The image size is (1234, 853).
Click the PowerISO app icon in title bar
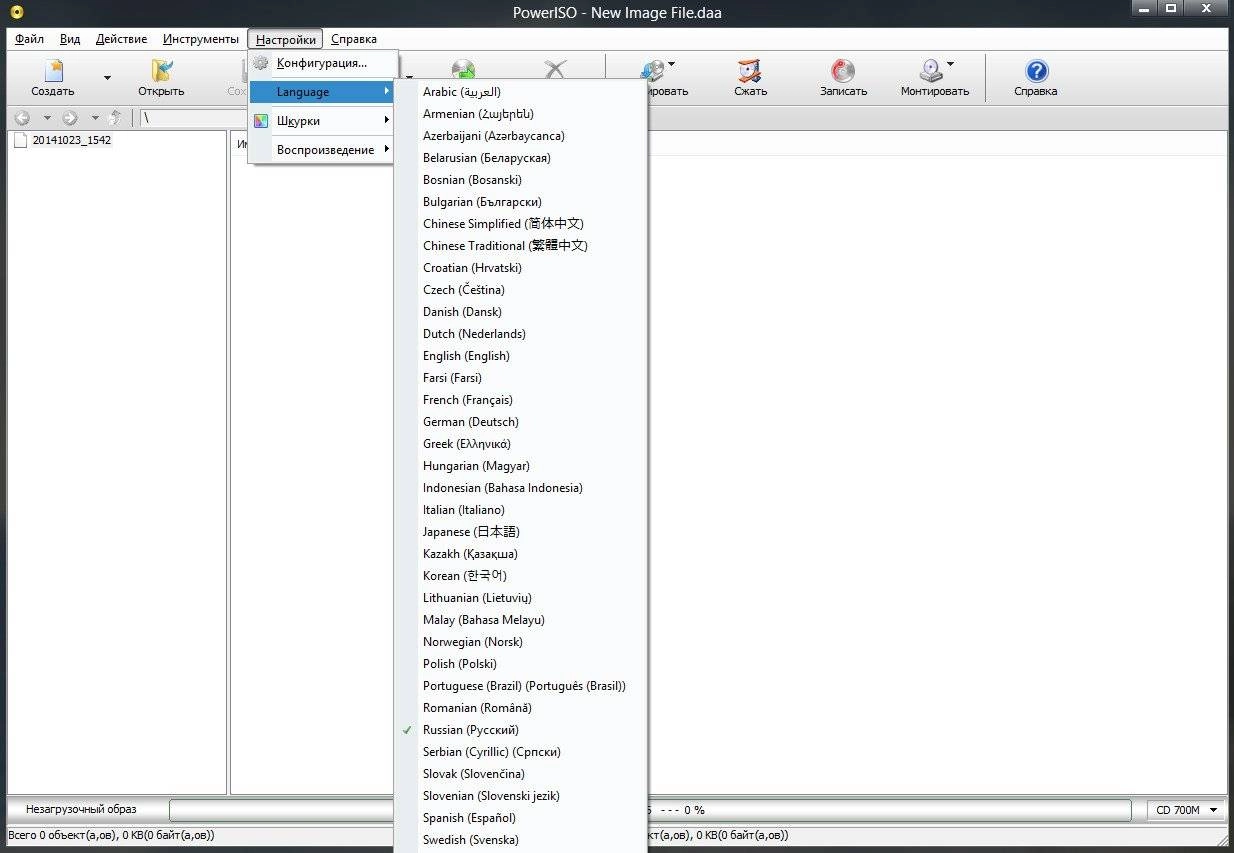point(17,12)
